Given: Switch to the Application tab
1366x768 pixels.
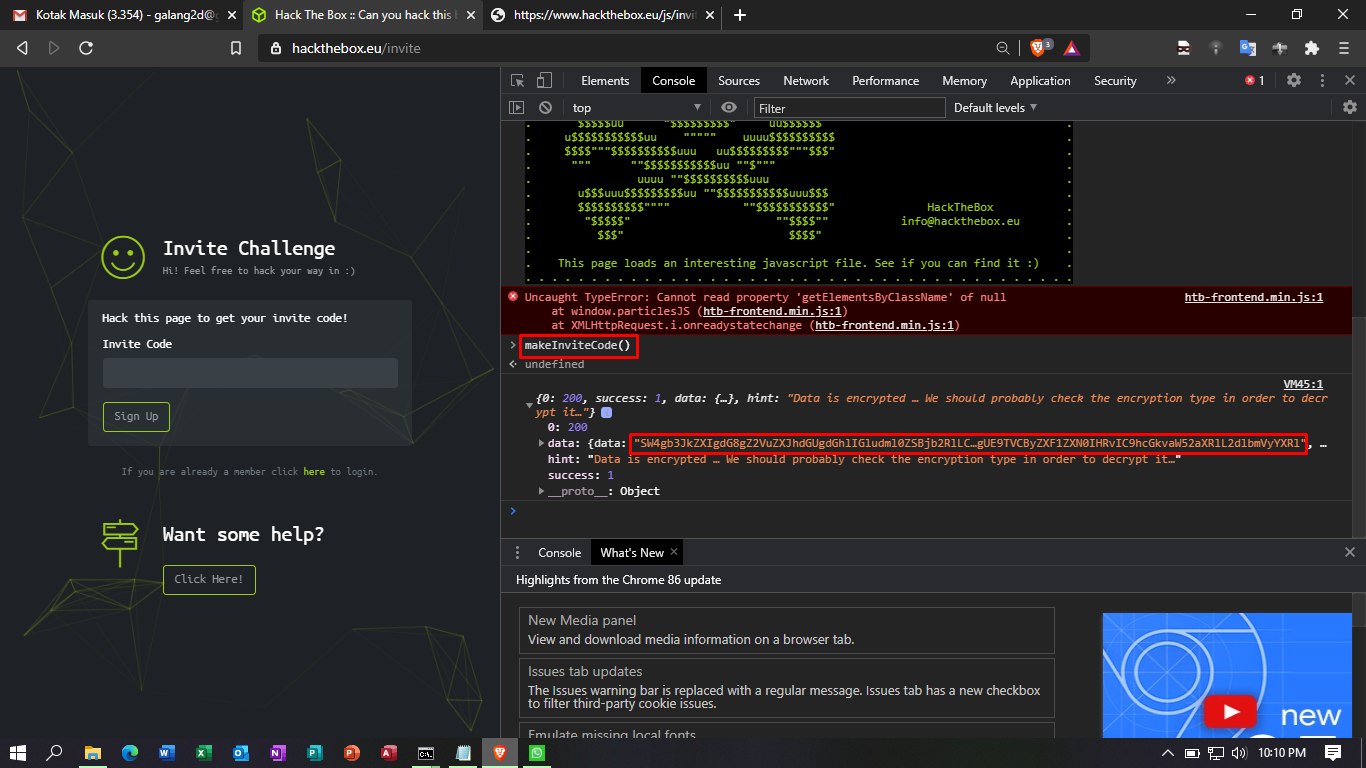Looking at the screenshot, I should pyautogui.click(x=1040, y=81).
